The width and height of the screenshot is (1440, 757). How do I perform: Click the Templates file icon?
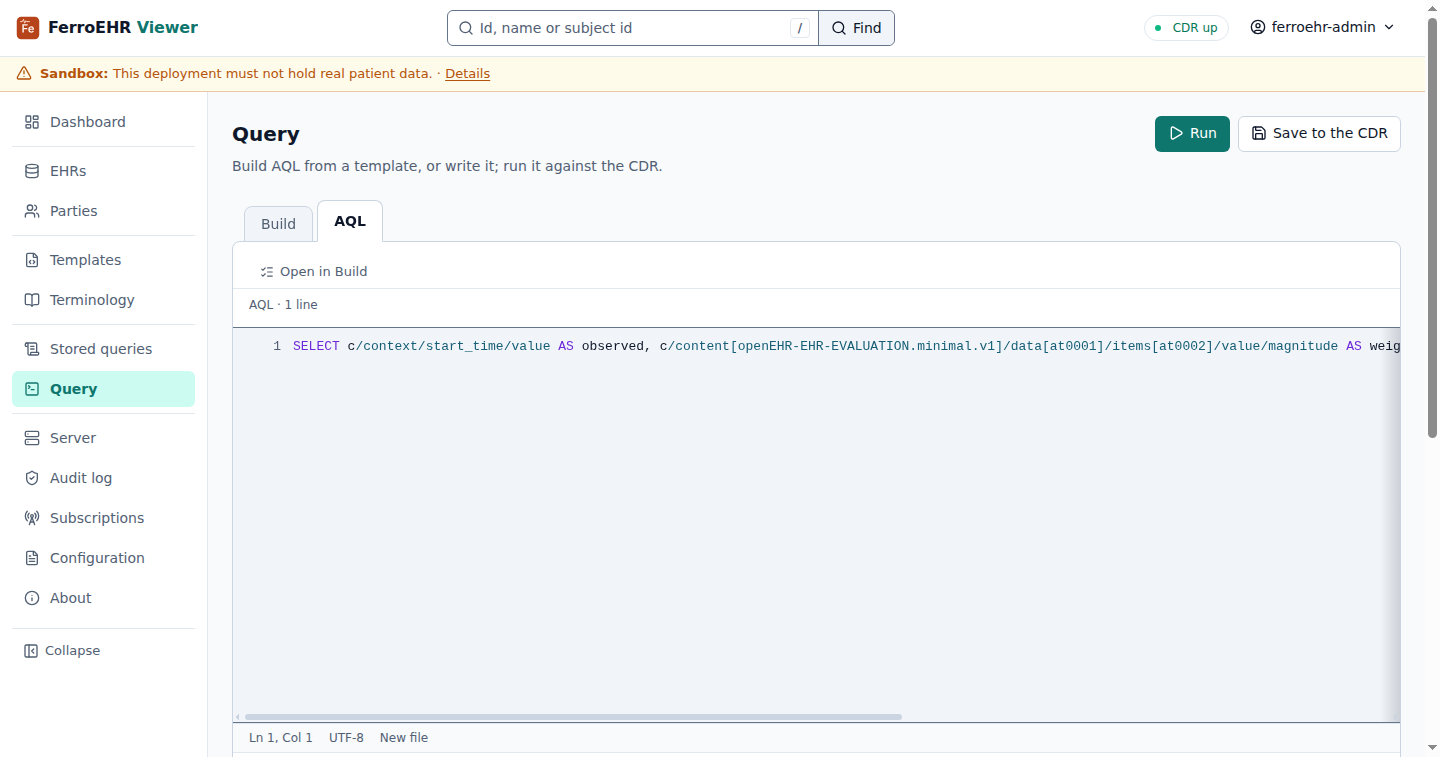coord(32,260)
